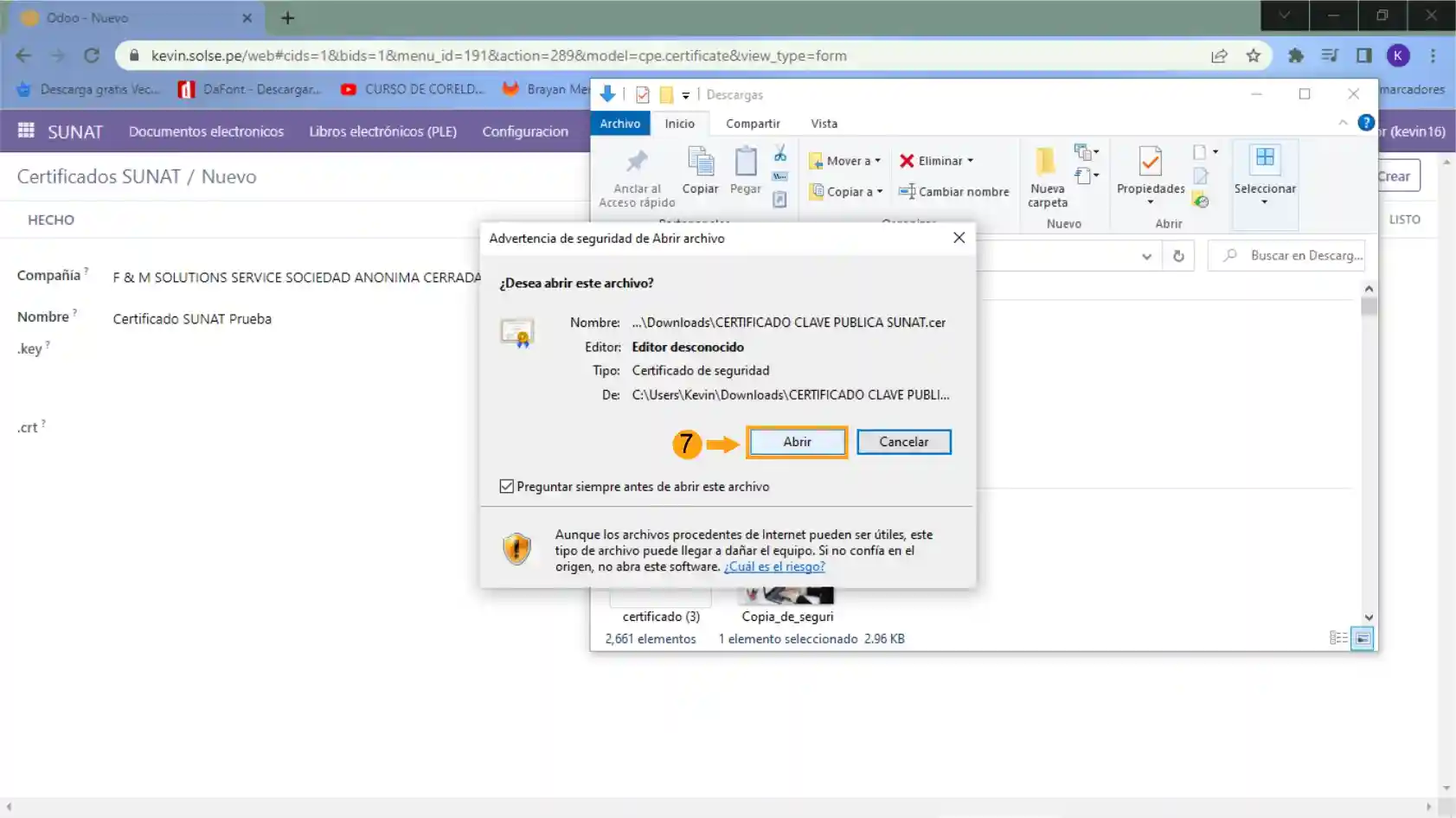
Task: Reload the page in Chrome
Action: [92, 55]
